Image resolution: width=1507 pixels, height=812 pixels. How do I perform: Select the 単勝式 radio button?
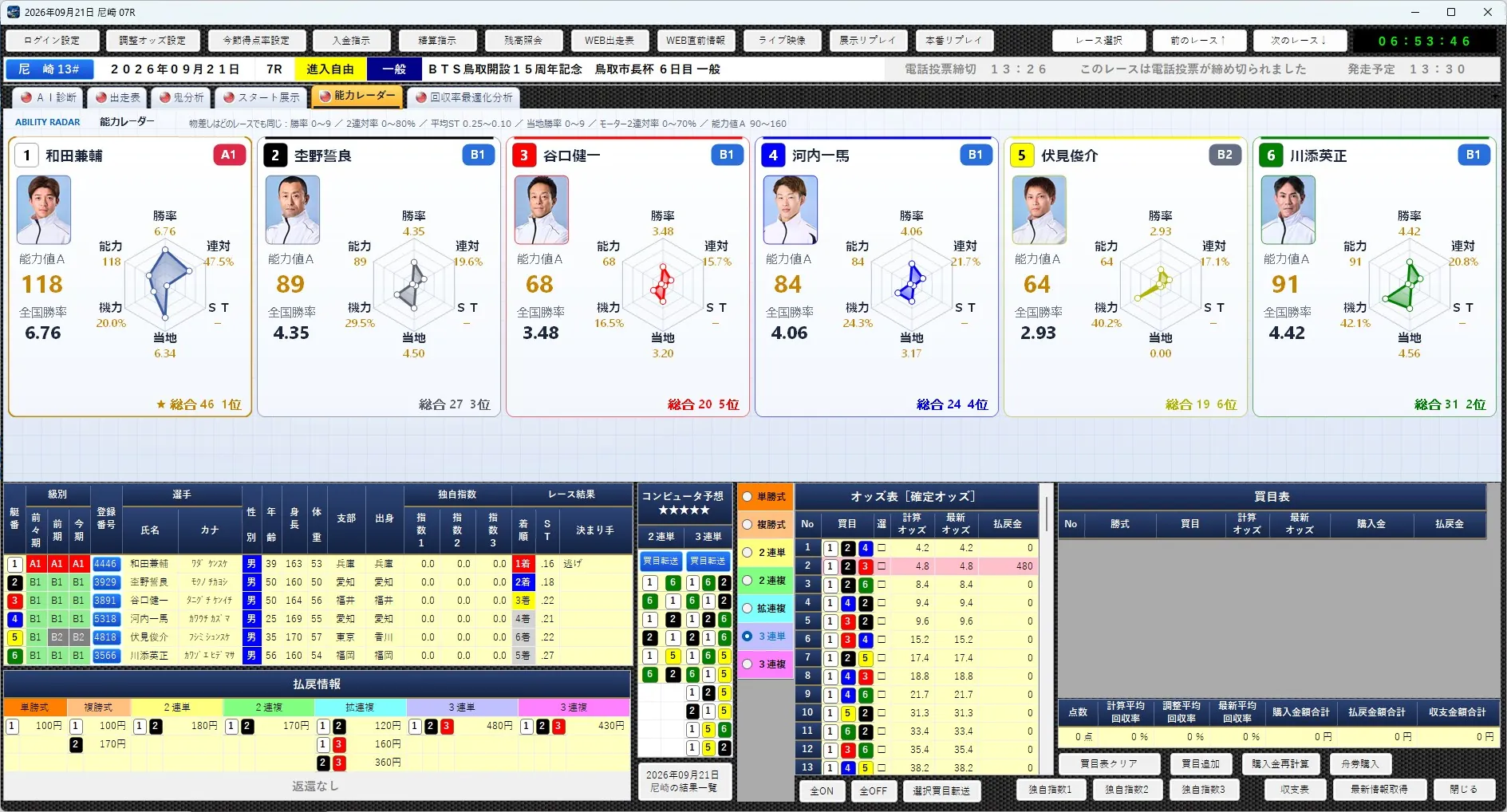(748, 497)
